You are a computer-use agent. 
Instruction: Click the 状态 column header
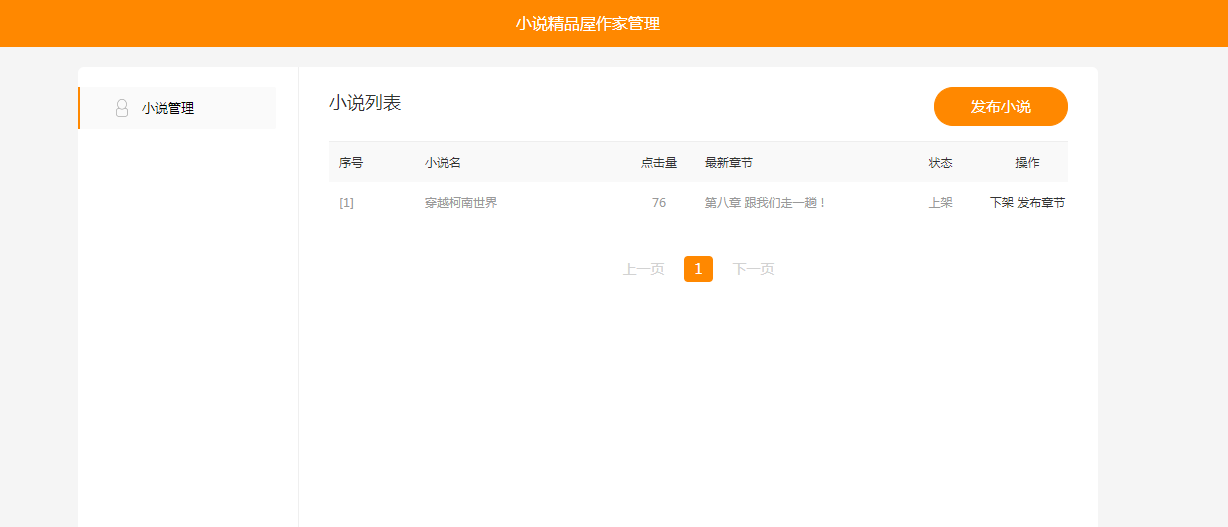coord(940,162)
